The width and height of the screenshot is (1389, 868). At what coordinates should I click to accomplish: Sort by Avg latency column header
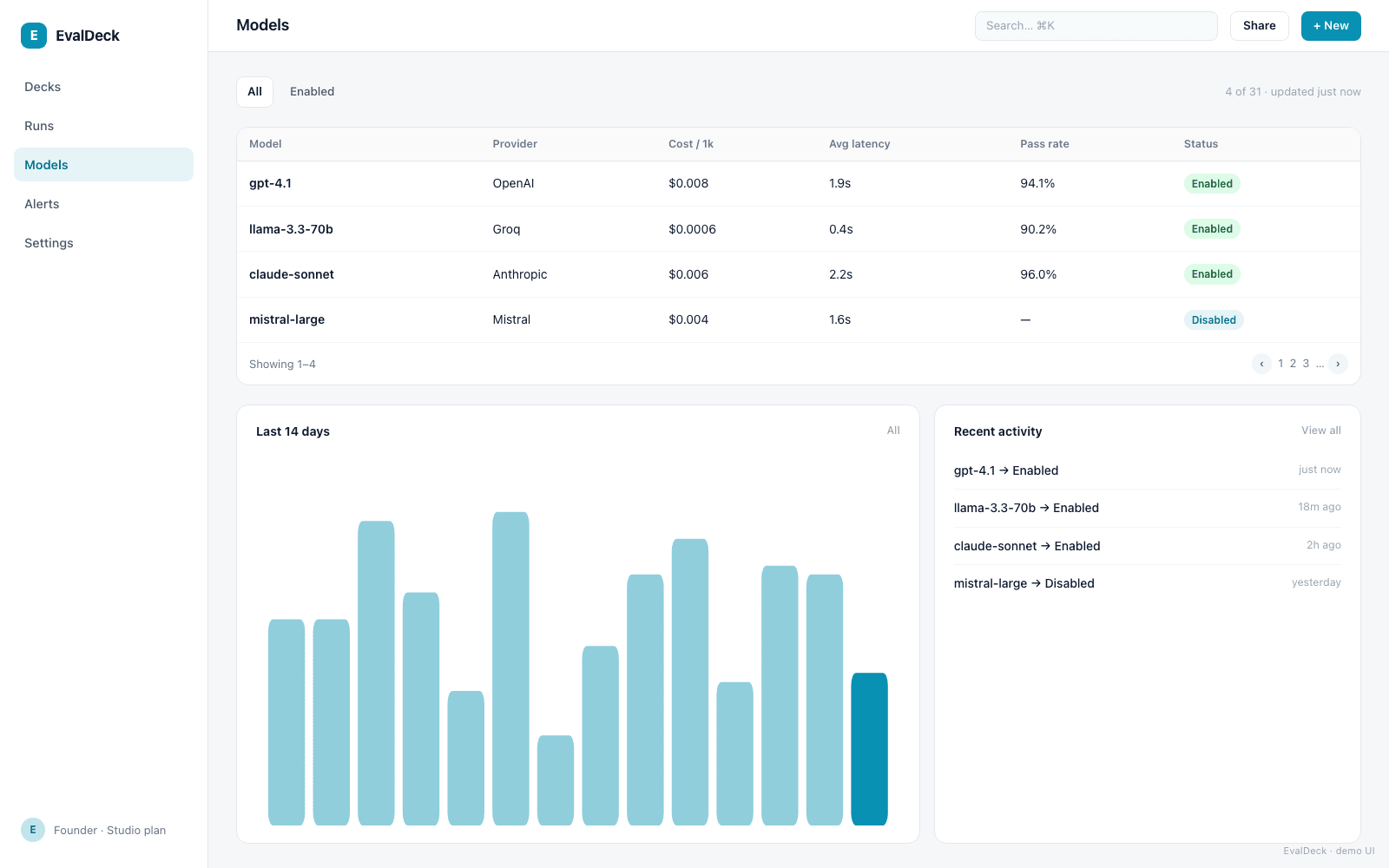coord(859,144)
